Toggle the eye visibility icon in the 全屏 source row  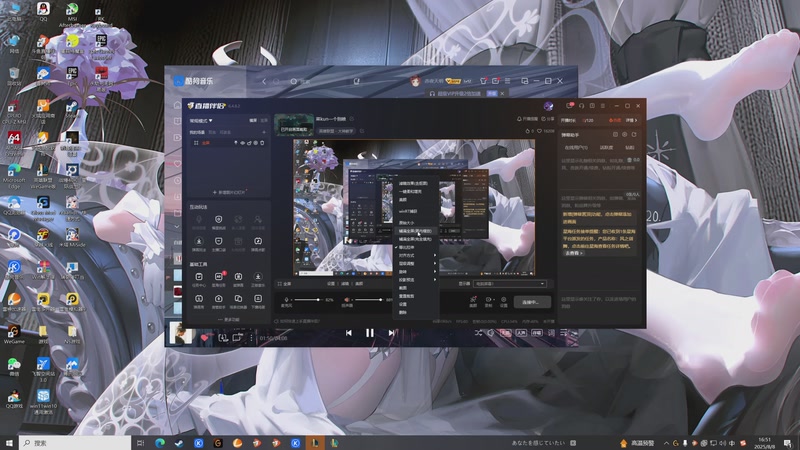click(242, 143)
